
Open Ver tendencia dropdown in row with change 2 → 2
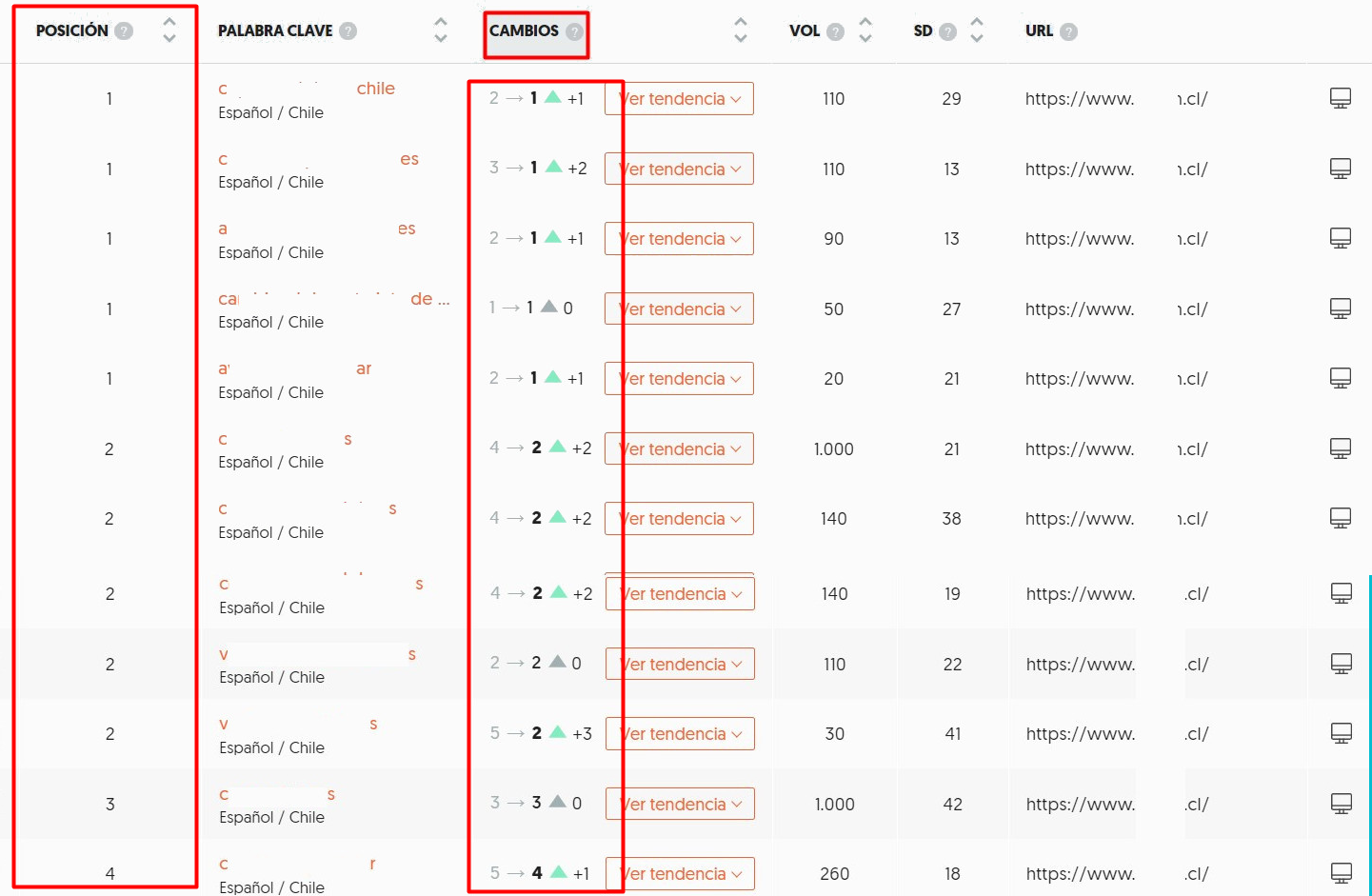point(680,664)
